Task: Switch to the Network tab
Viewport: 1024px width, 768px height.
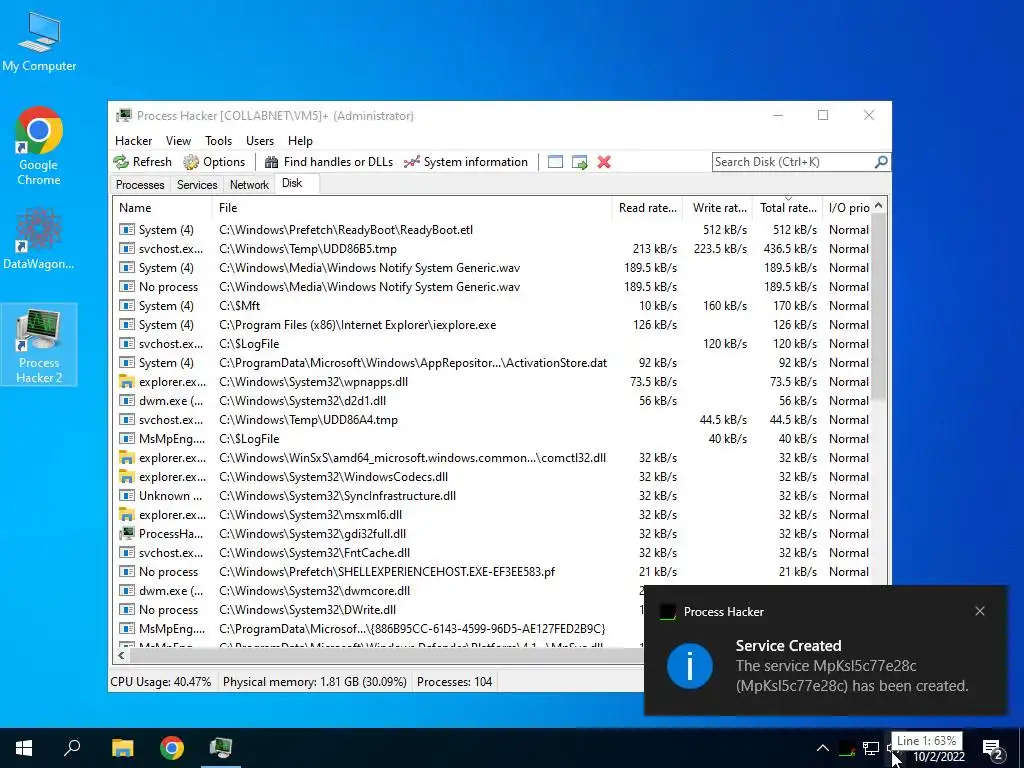Action: point(249,185)
